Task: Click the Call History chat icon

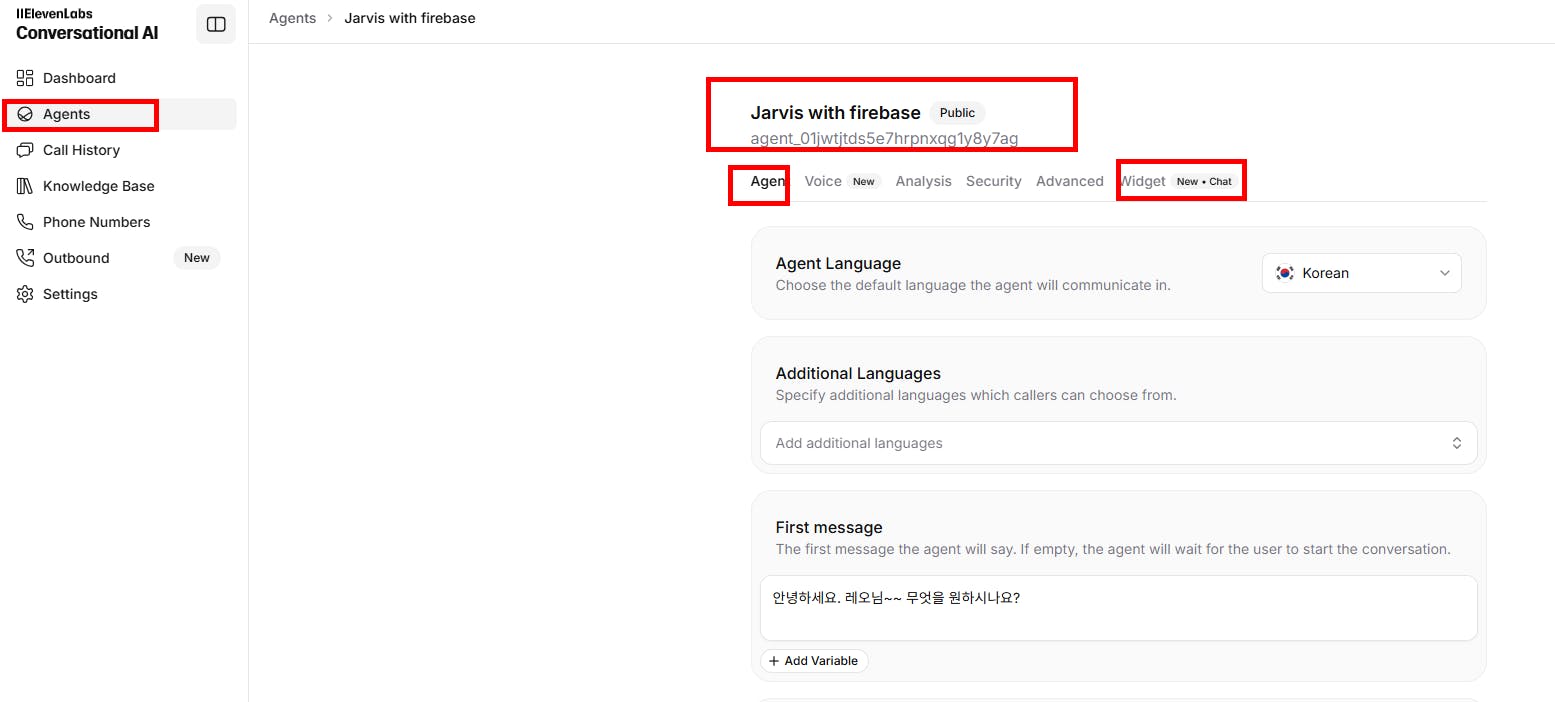Action: click(x=25, y=150)
